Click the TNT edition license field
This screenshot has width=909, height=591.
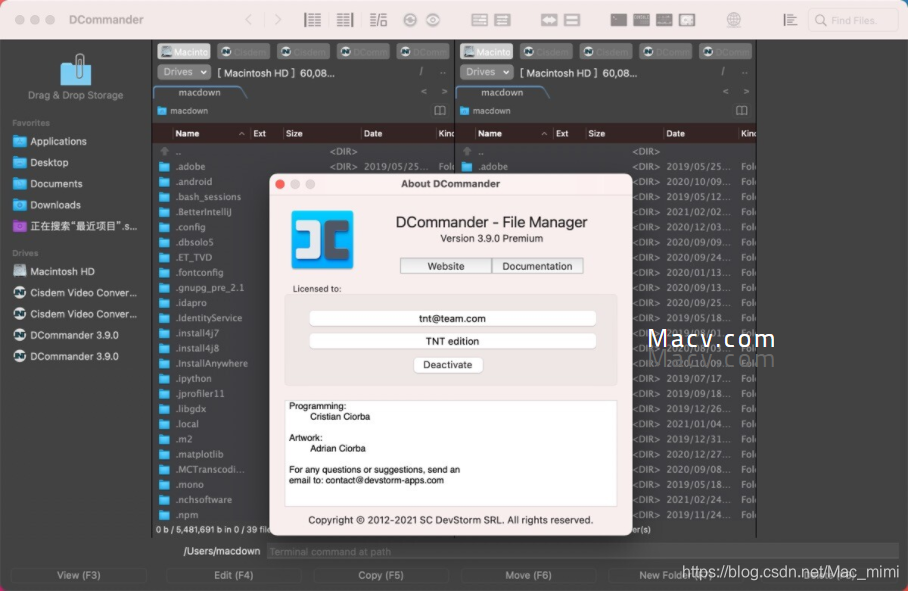452,341
